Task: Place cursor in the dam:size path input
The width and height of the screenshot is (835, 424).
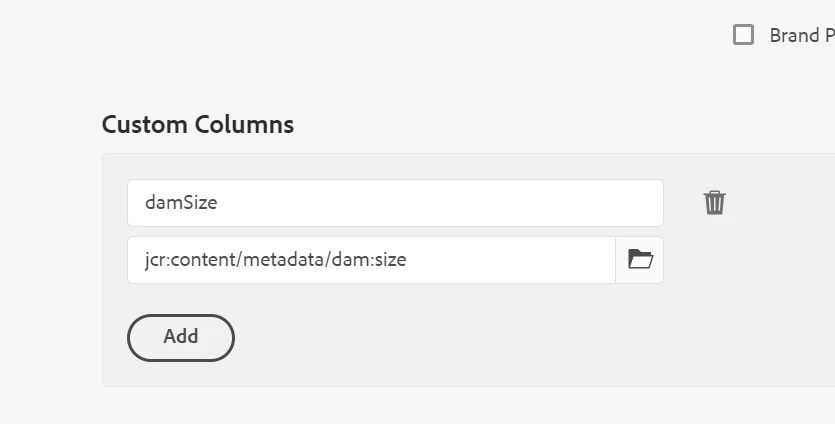Action: [x=371, y=260]
